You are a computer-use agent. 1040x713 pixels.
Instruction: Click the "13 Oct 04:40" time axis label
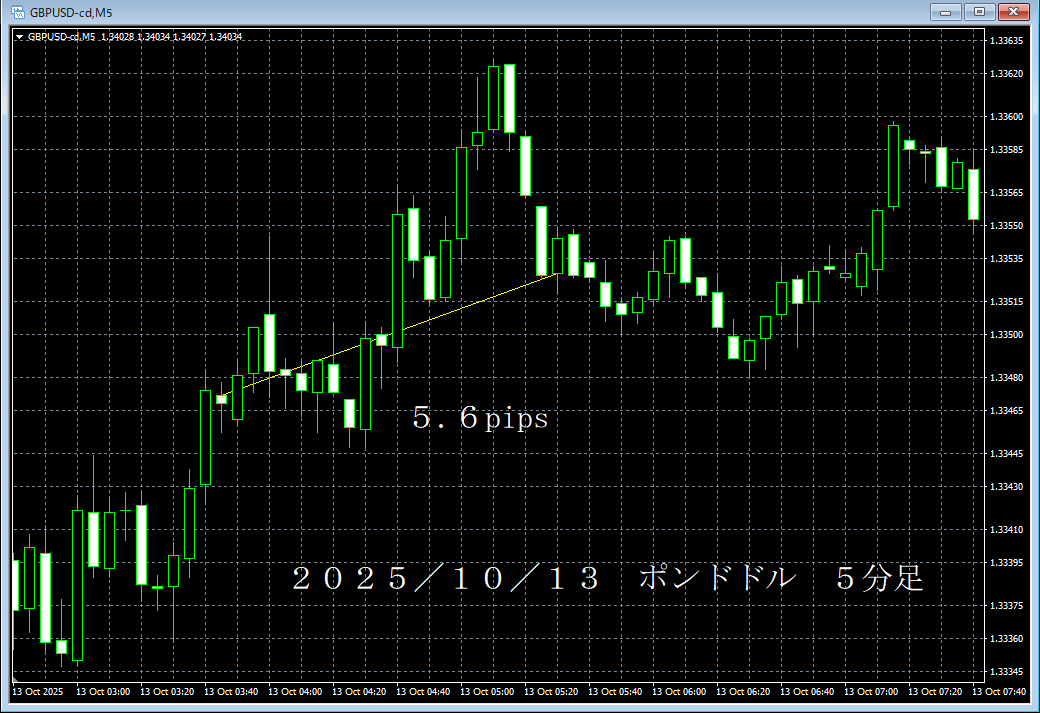(x=423, y=692)
